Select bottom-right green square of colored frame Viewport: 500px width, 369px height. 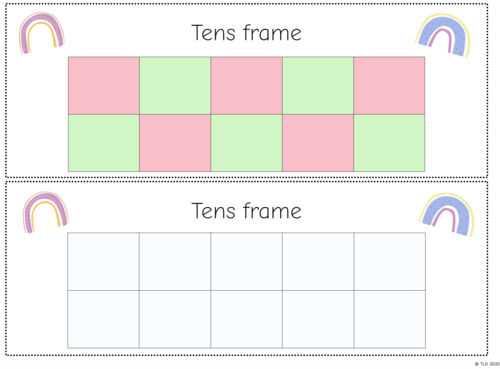(x=389, y=143)
